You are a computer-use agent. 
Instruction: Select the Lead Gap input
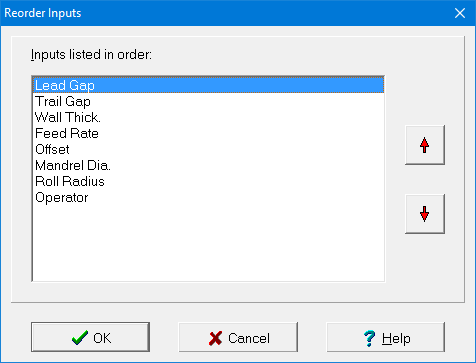(x=208, y=85)
